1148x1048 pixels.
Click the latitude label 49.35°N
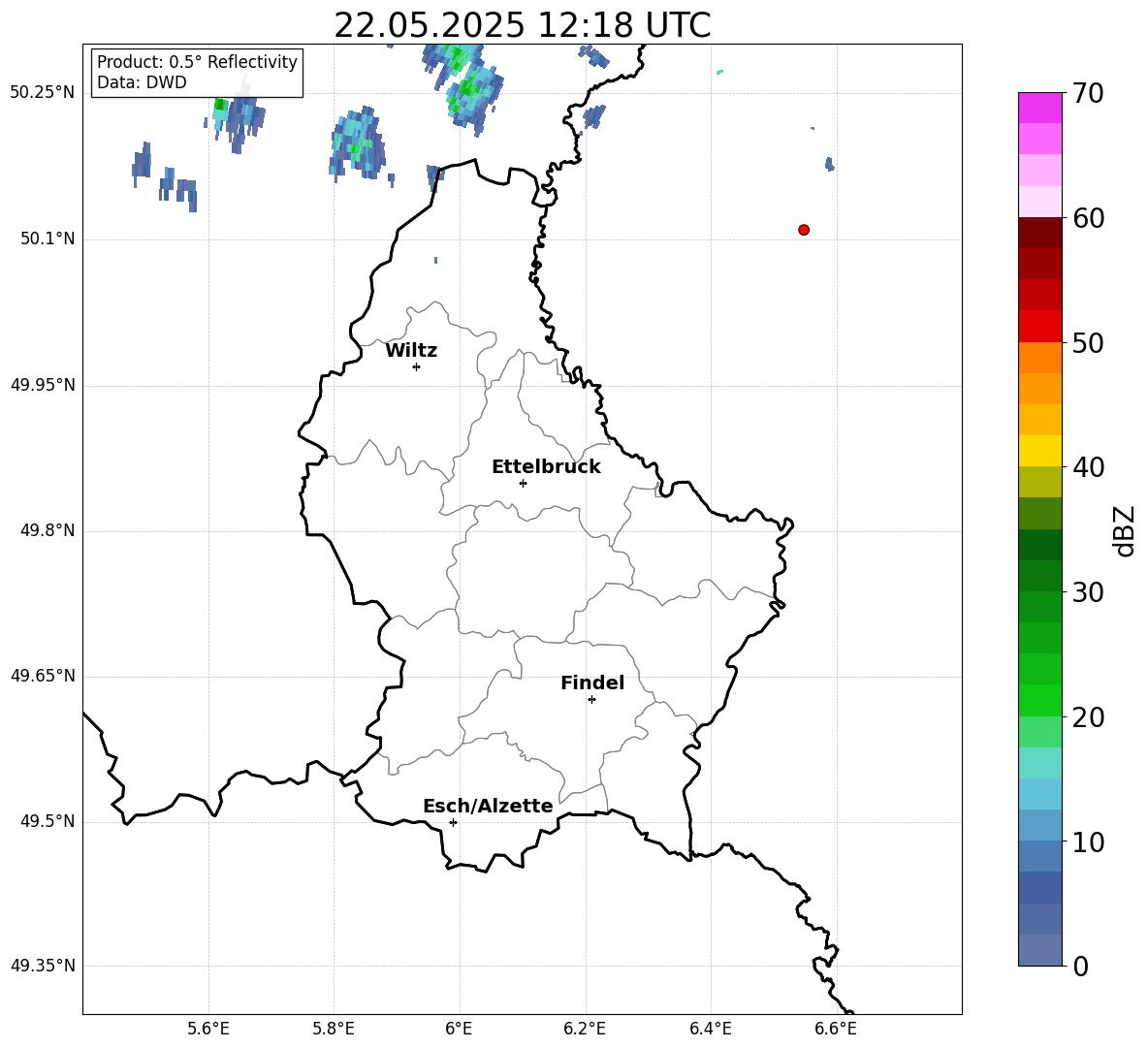pyautogui.click(x=43, y=966)
